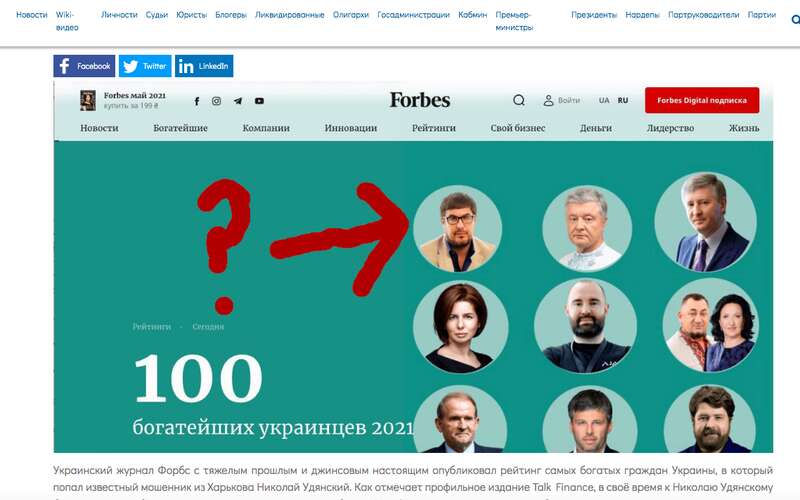Share the article via Facebook button
This screenshot has width=800, height=500.
tap(84, 66)
